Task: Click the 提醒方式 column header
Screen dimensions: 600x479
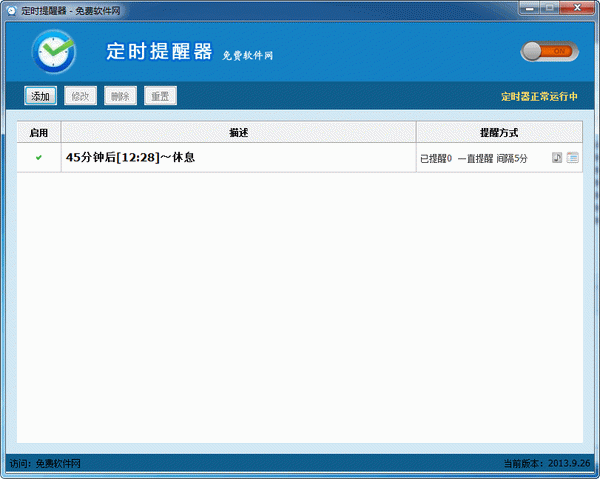Action: click(499, 132)
